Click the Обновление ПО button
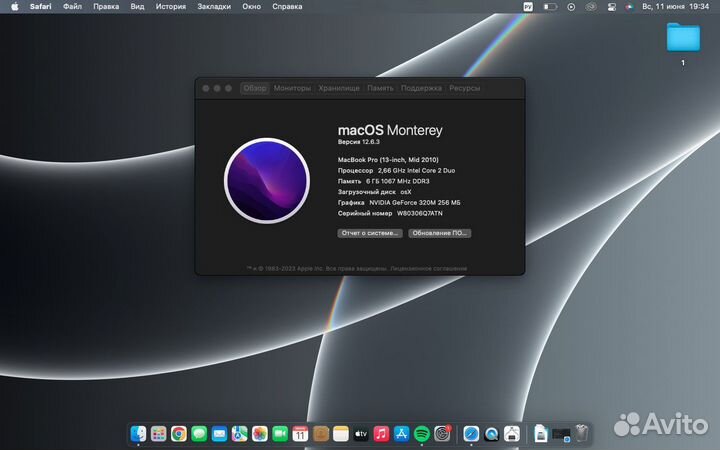Screen dimensions: 720x450 pos(439,233)
